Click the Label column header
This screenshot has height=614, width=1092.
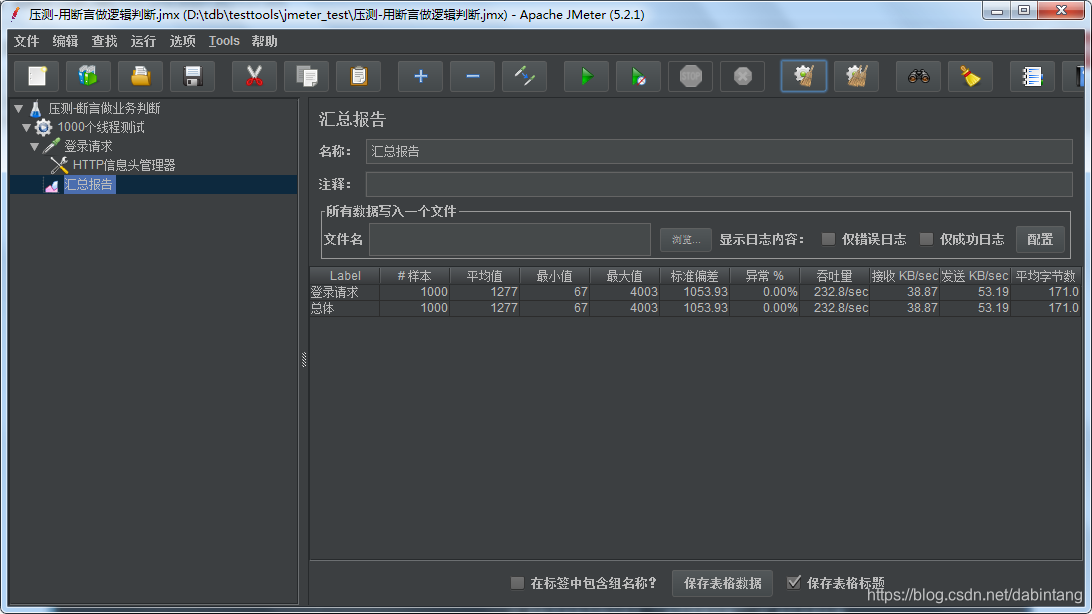point(345,276)
